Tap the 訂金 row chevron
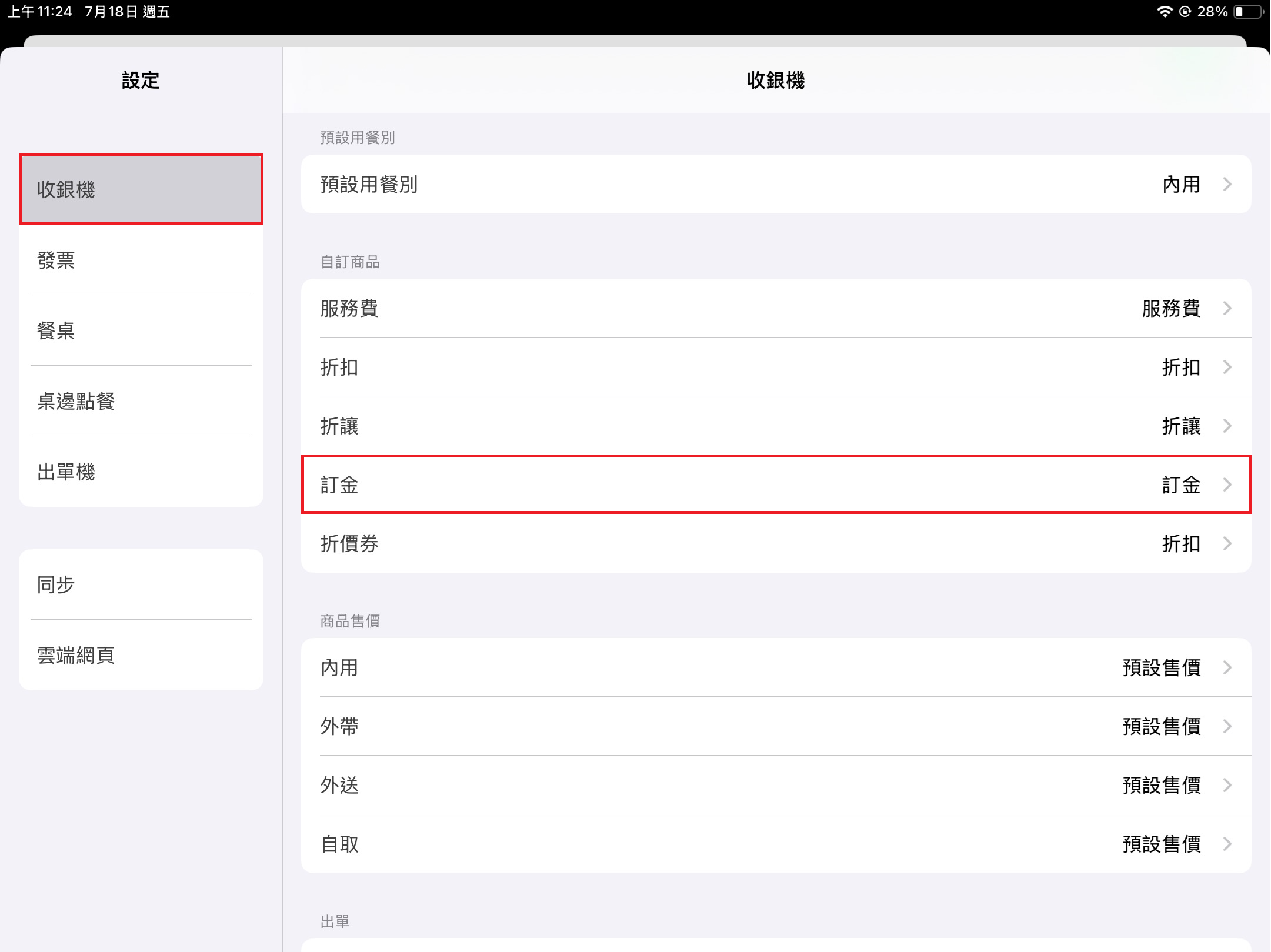The width and height of the screenshot is (1271, 952). [x=1227, y=485]
